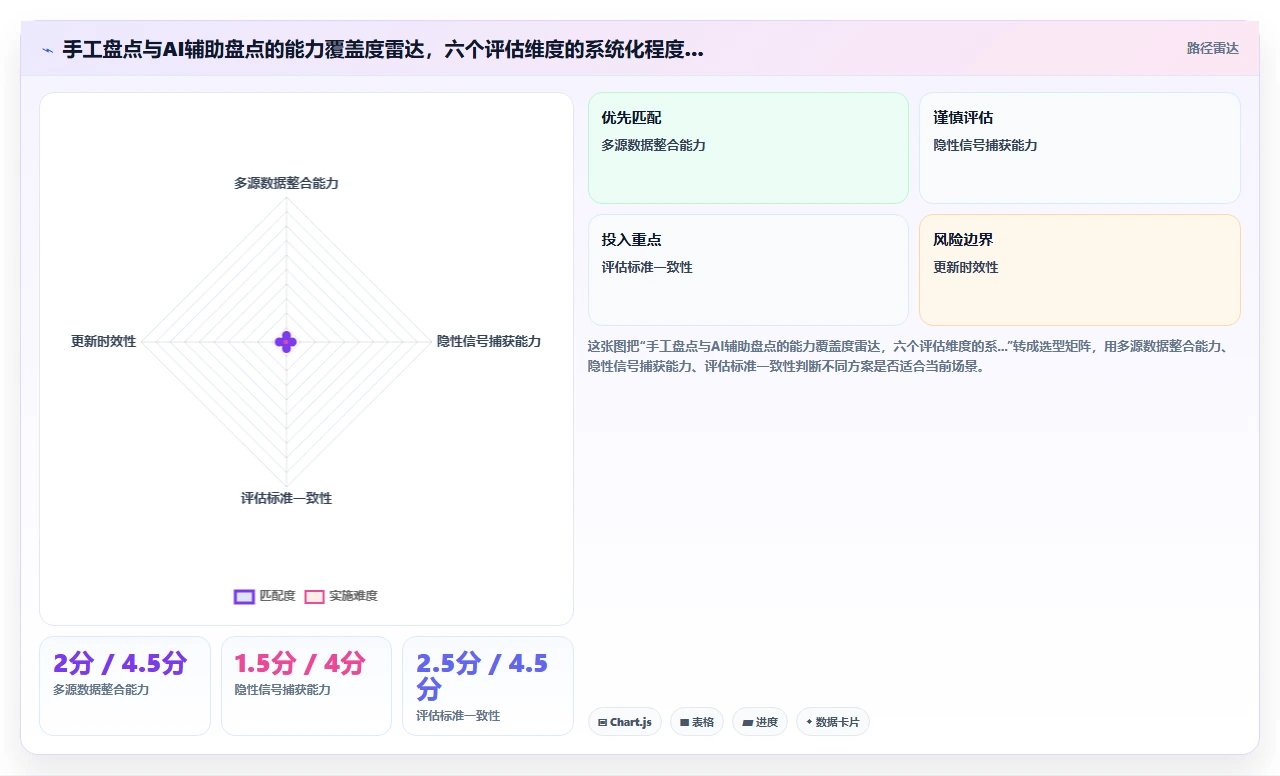Click the icon in the 表格 chip

coord(684,722)
